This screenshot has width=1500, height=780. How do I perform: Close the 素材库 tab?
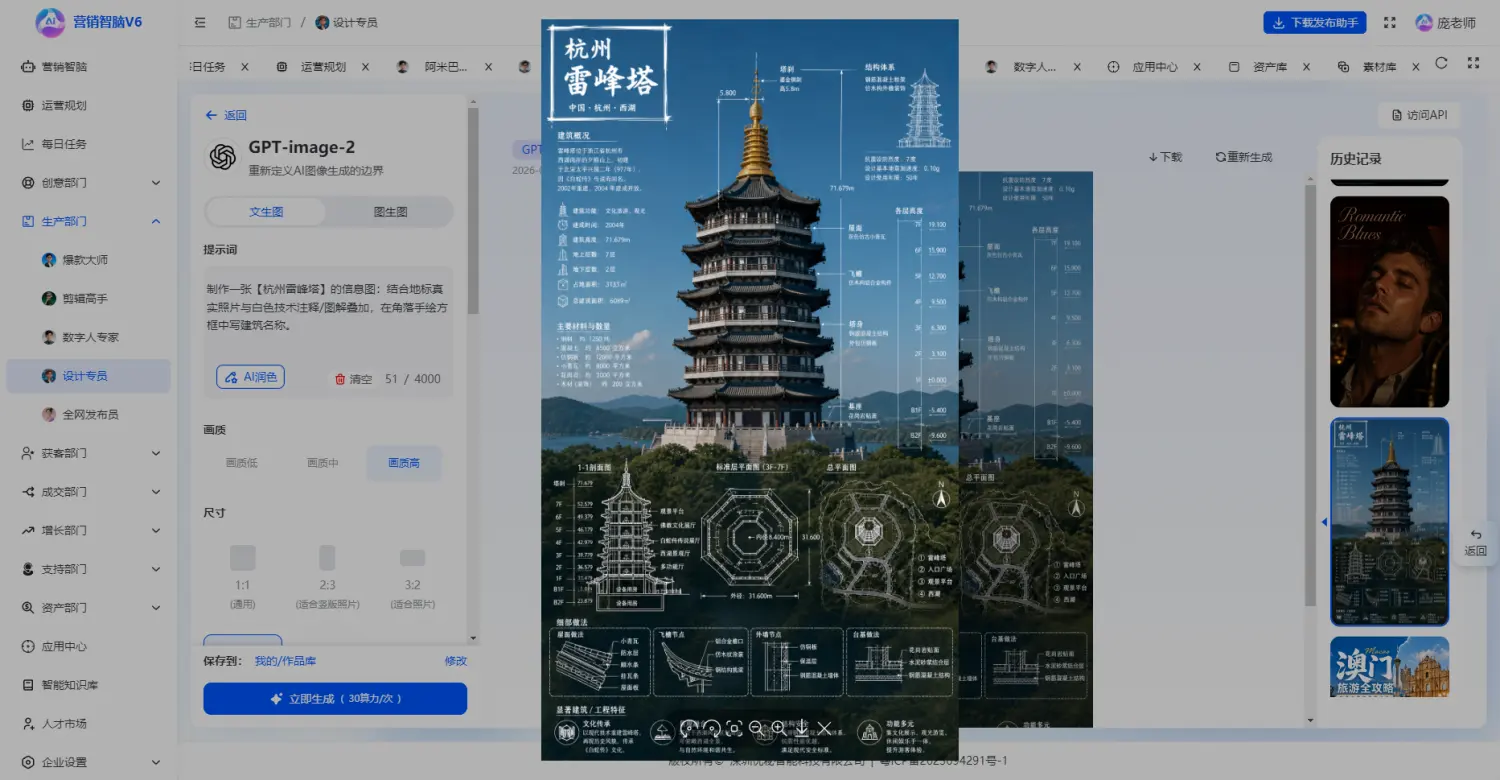click(x=1417, y=67)
